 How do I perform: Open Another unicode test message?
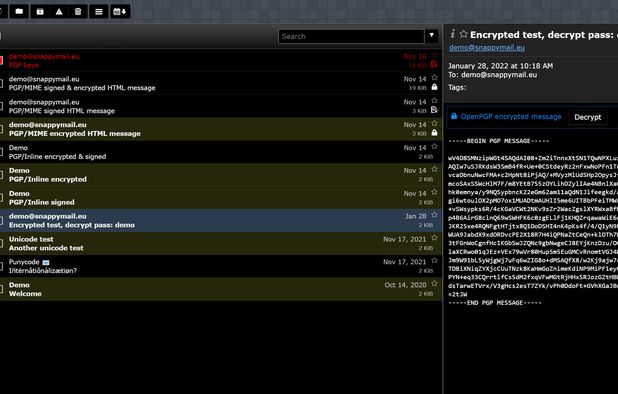click(x=221, y=243)
